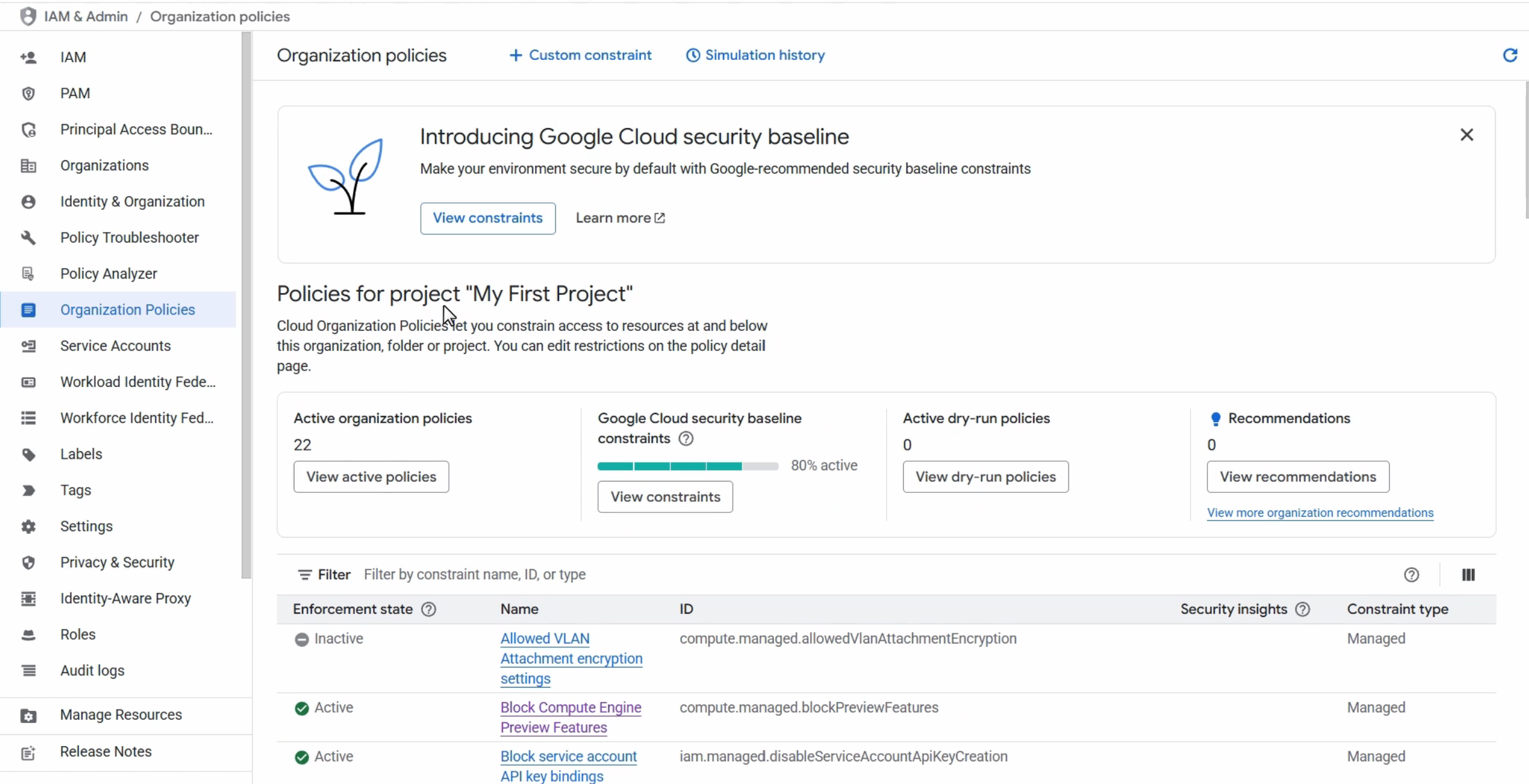This screenshot has height=784, width=1529.
Task: Click the Settings gear icon
Action: [28, 526]
